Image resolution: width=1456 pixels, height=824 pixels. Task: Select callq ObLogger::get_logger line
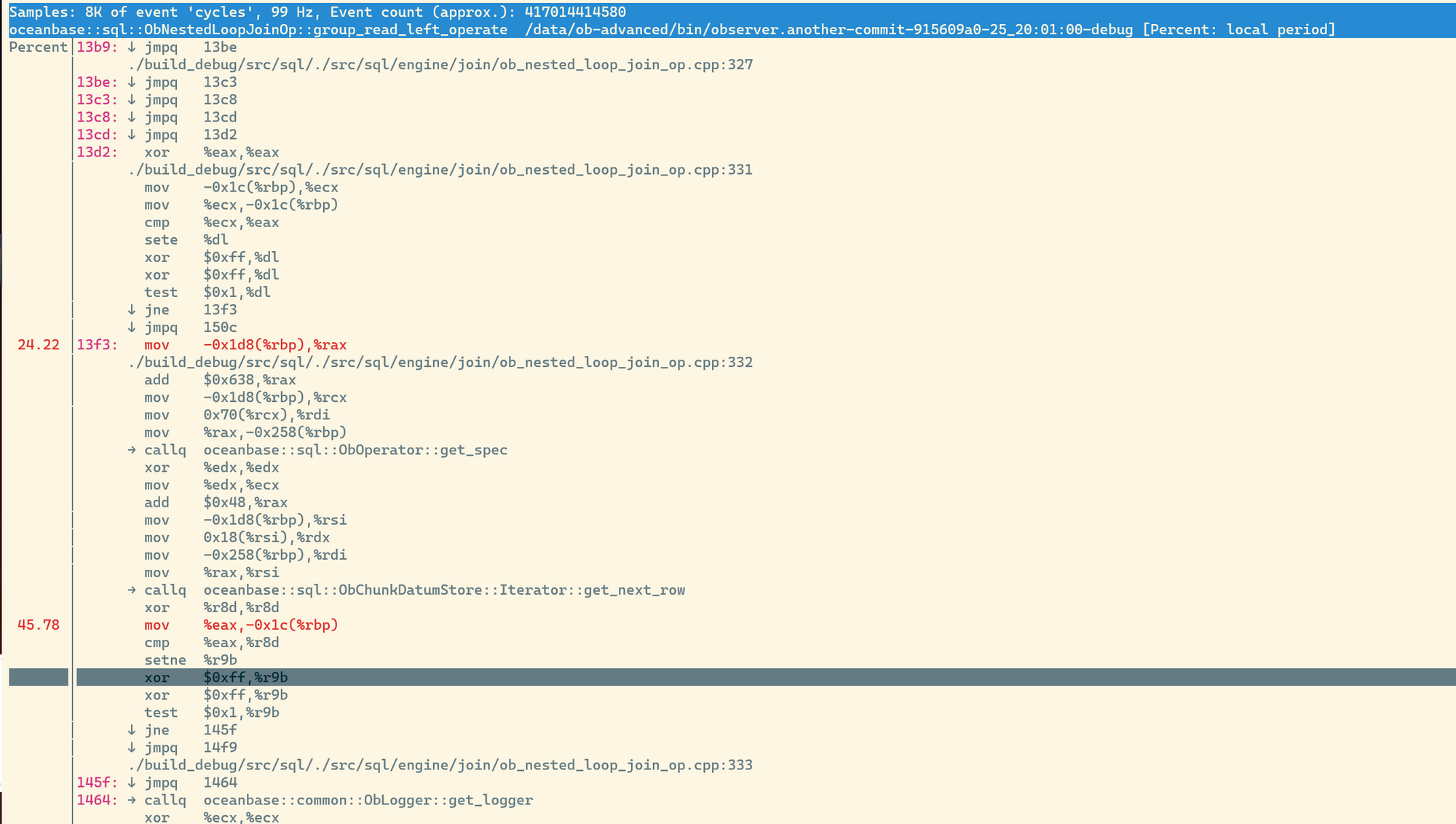pos(304,799)
